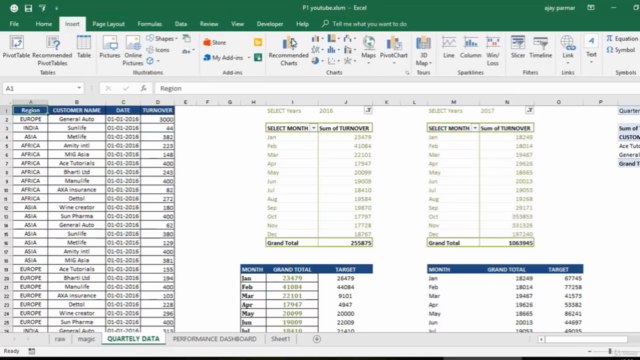This screenshot has width=640, height=360.
Task: Expand the Name Box dropdown arrow
Action: 79,88
